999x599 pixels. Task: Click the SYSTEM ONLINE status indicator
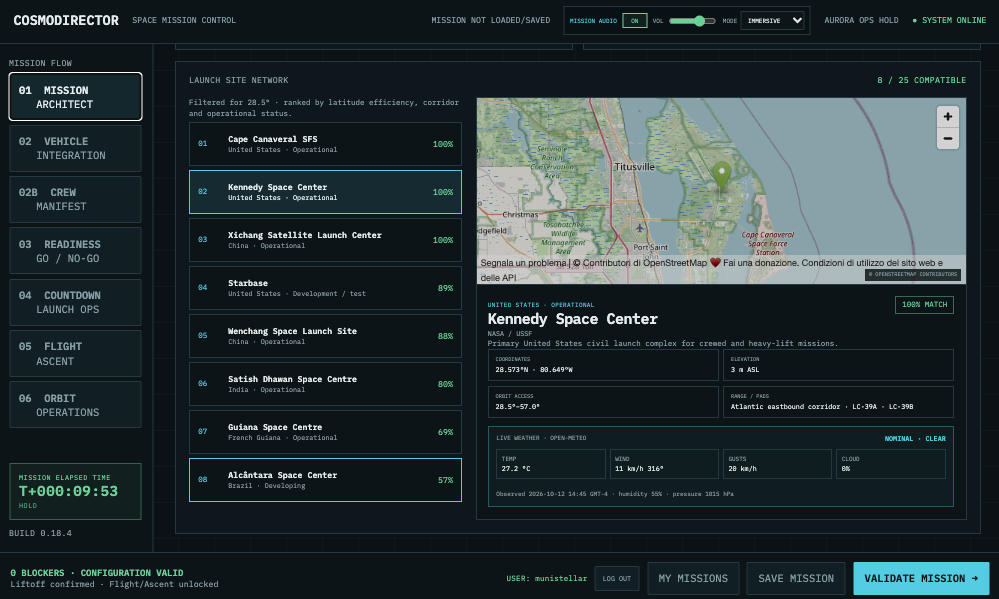(x=949, y=20)
